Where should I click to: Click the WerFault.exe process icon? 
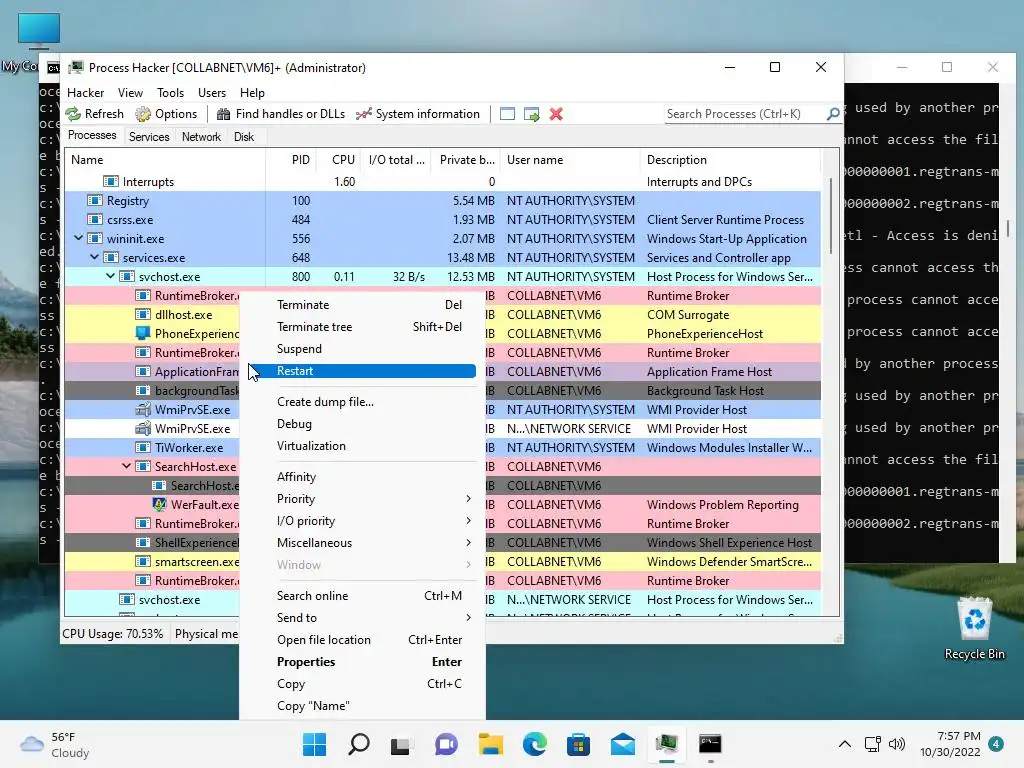[159, 504]
